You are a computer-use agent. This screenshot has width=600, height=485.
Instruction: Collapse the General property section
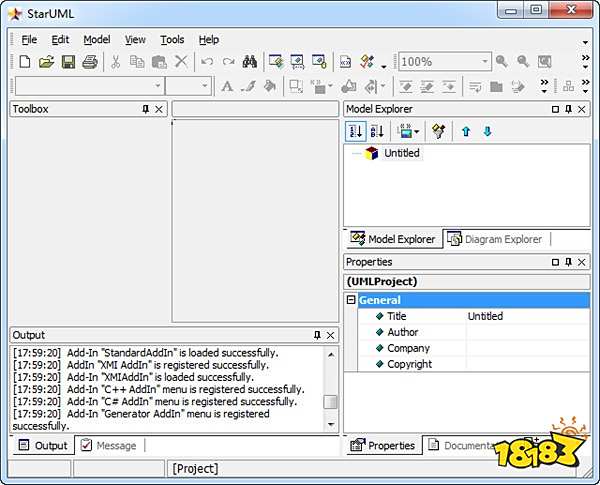point(351,300)
